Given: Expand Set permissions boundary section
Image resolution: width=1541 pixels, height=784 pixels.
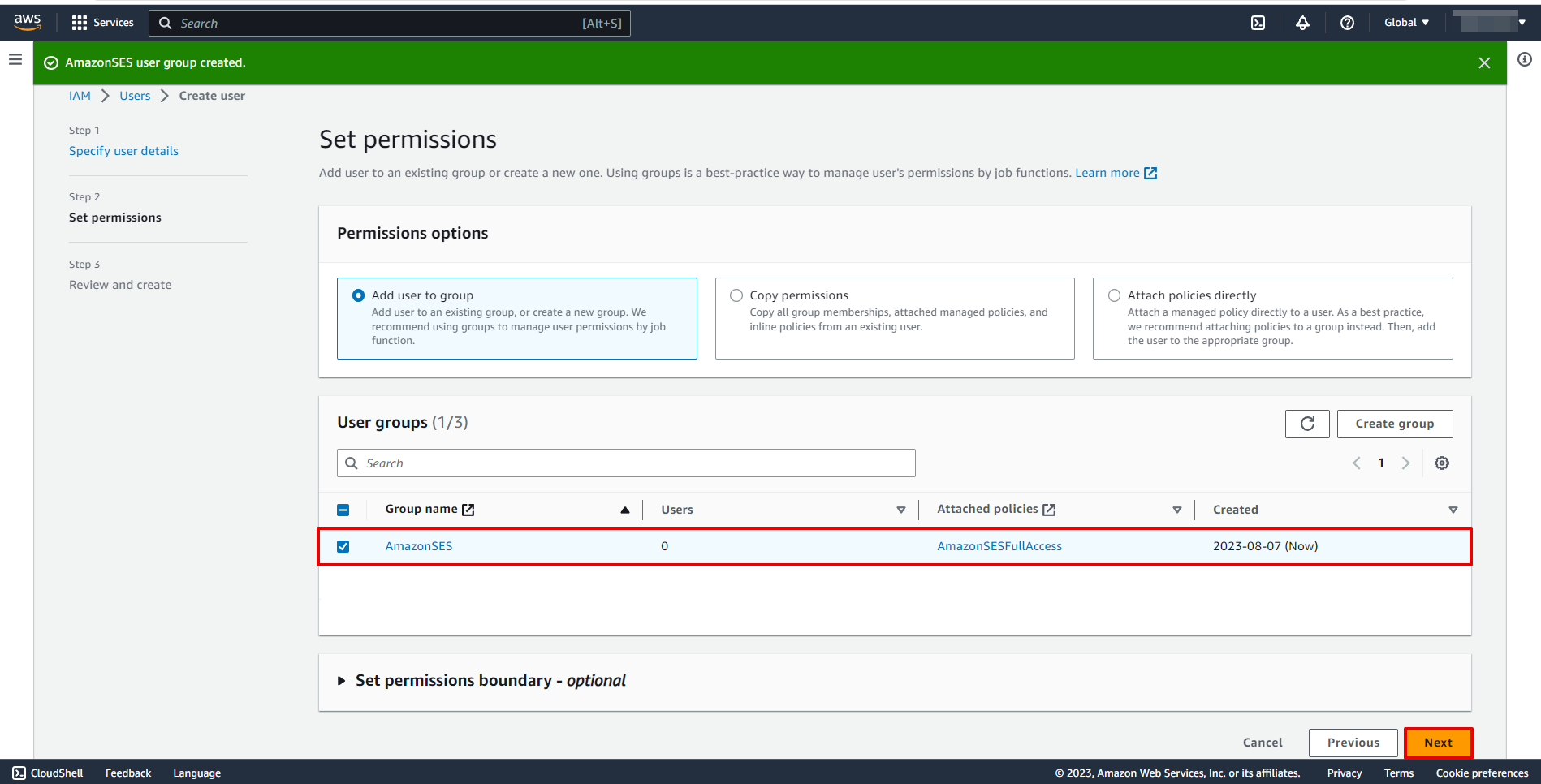Looking at the screenshot, I should pyautogui.click(x=342, y=681).
